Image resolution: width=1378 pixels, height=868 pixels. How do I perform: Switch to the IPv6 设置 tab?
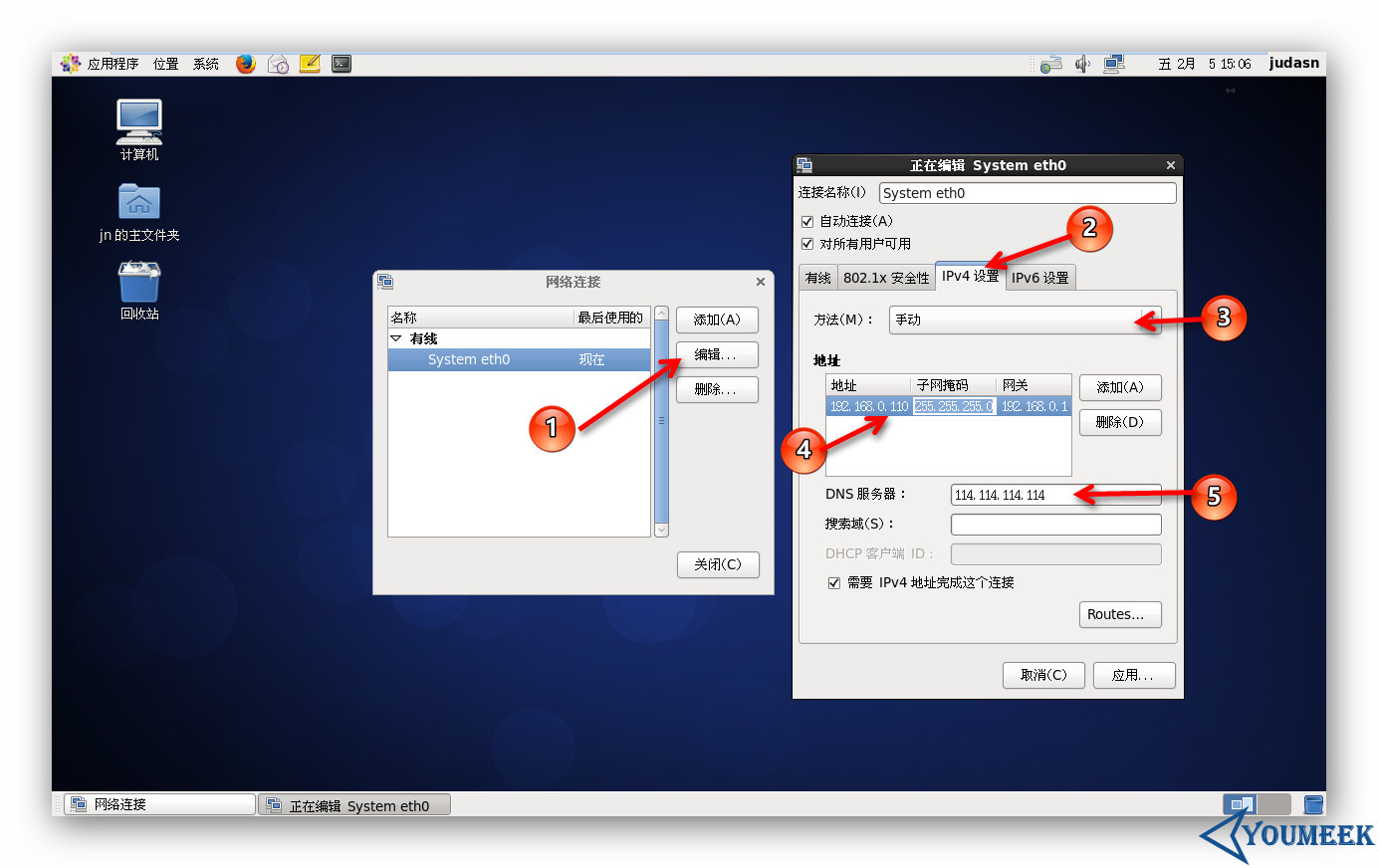[1039, 278]
